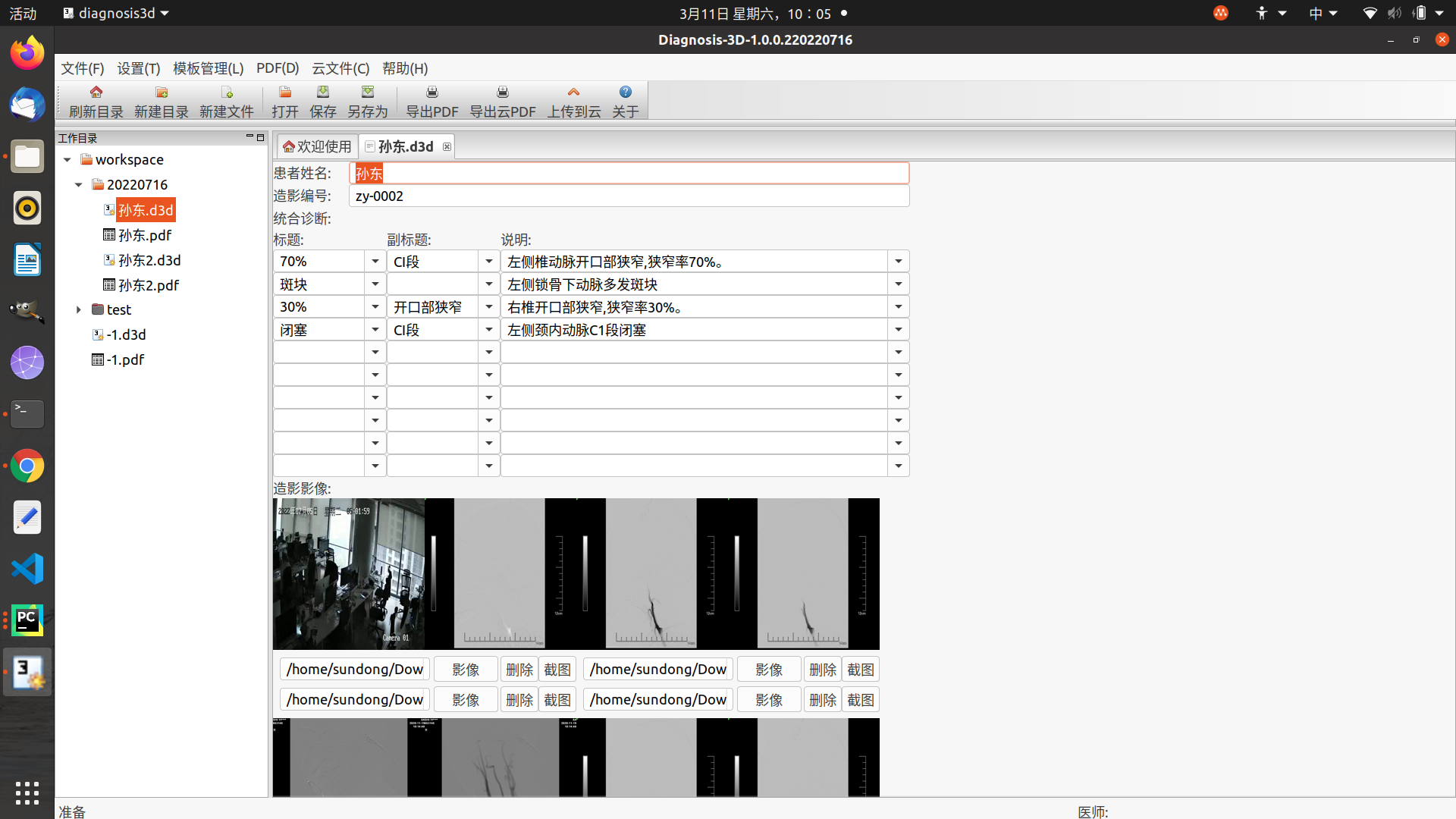This screenshot has height=819, width=1456.
Task: Open Visual Studio Code from dock
Action: 27,569
